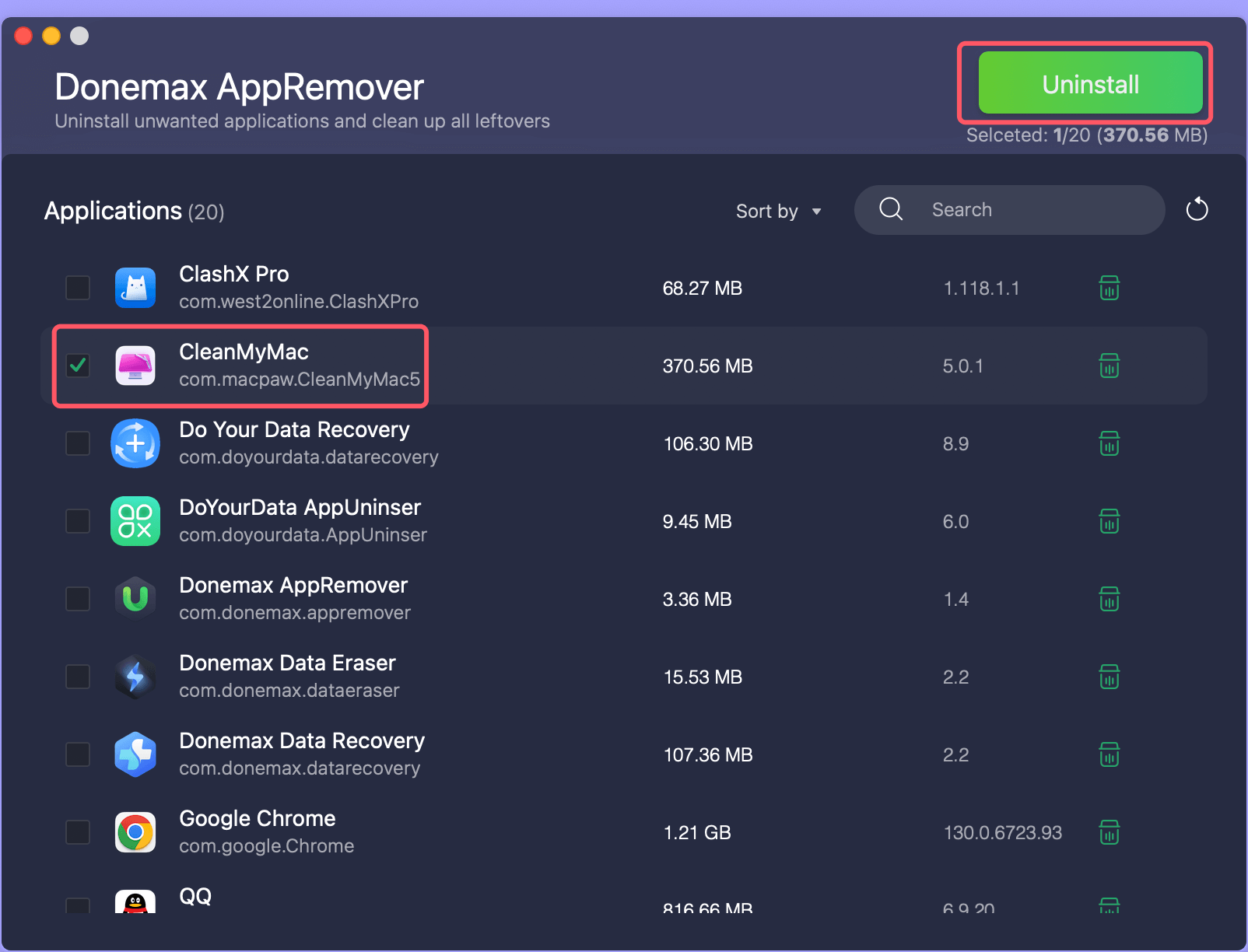Click the Do Your Data Recovery app icon
This screenshot has height=952, width=1248.
pos(135,443)
